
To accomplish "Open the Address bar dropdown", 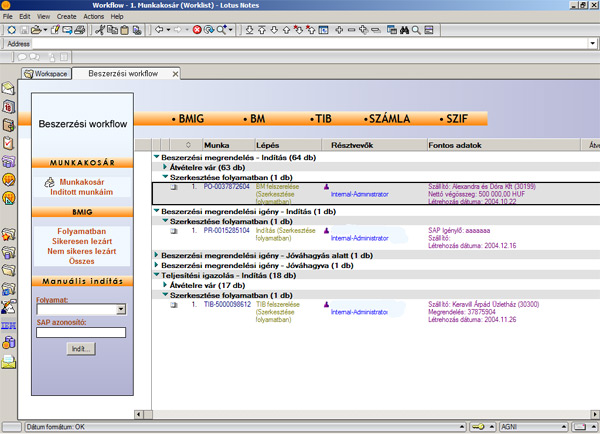I will tap(593, 43).
